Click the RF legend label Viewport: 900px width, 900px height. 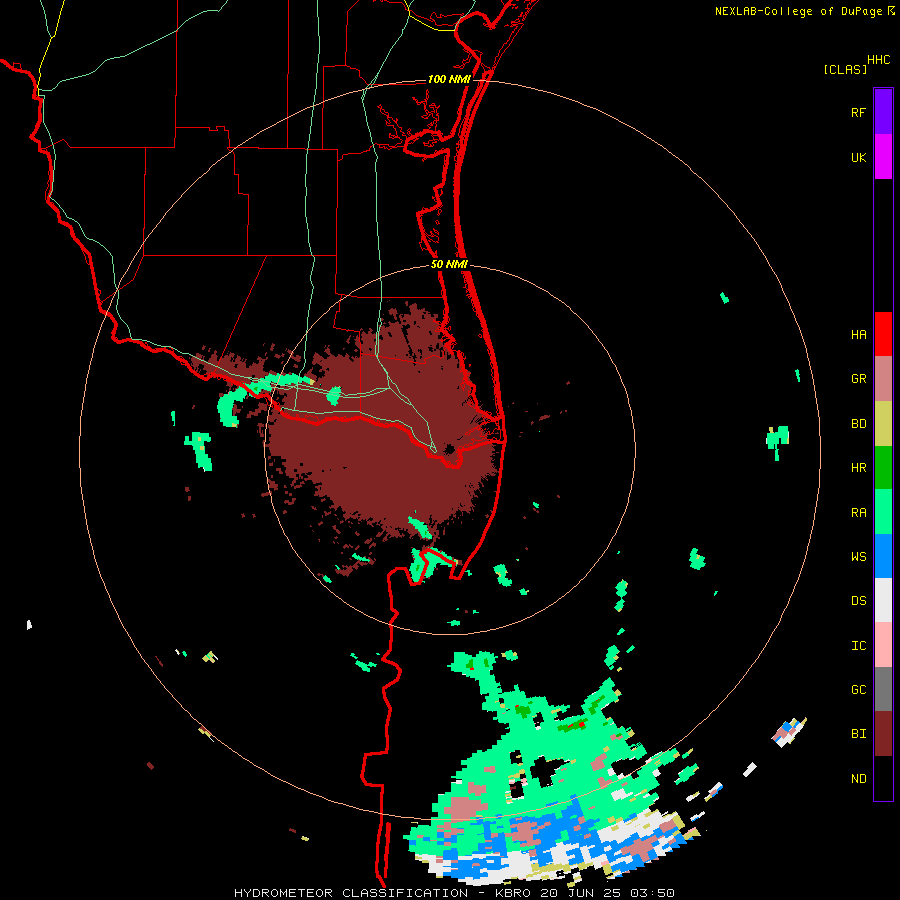point(858,112)
